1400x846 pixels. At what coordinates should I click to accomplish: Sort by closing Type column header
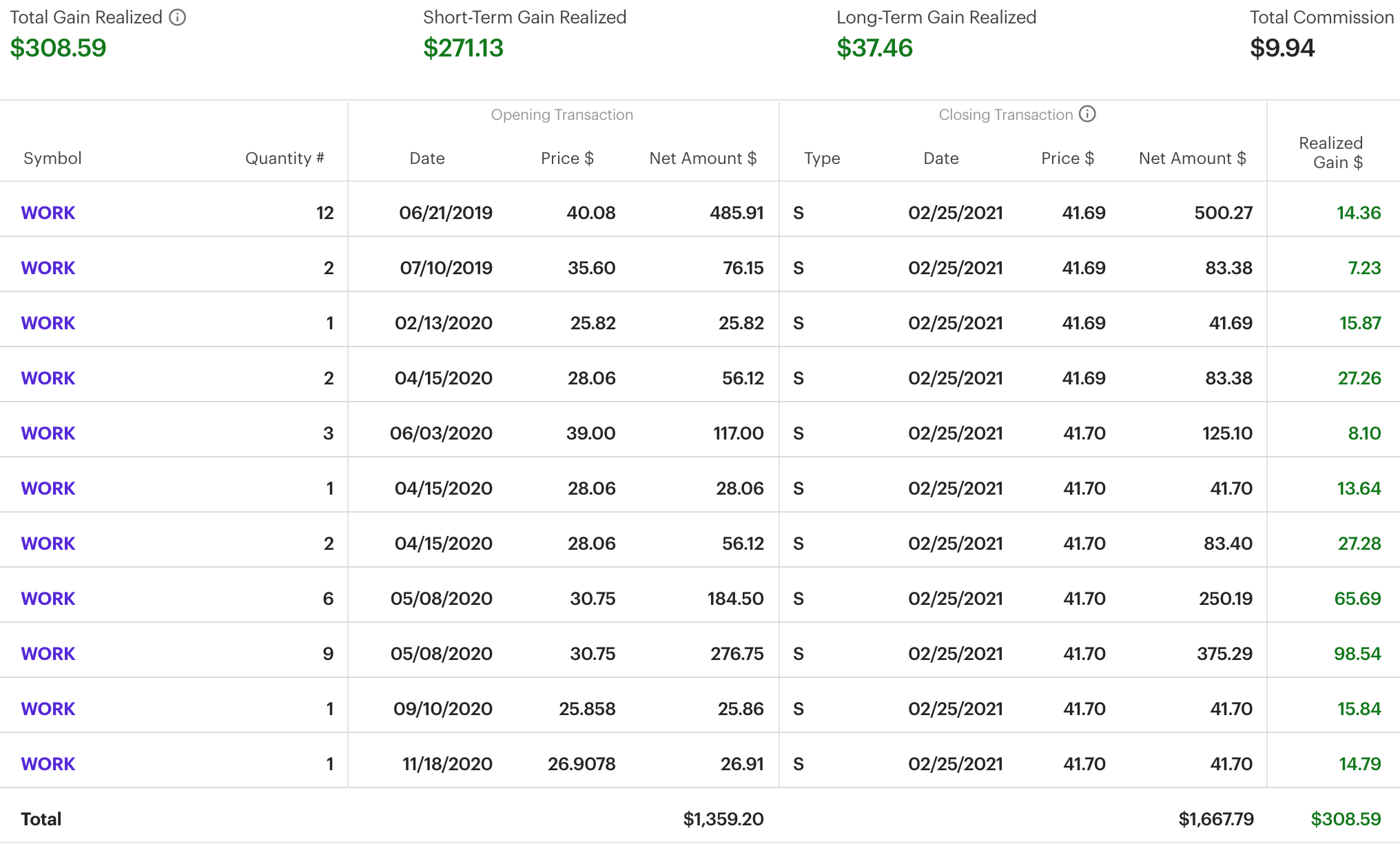click(x=821, y=158)
